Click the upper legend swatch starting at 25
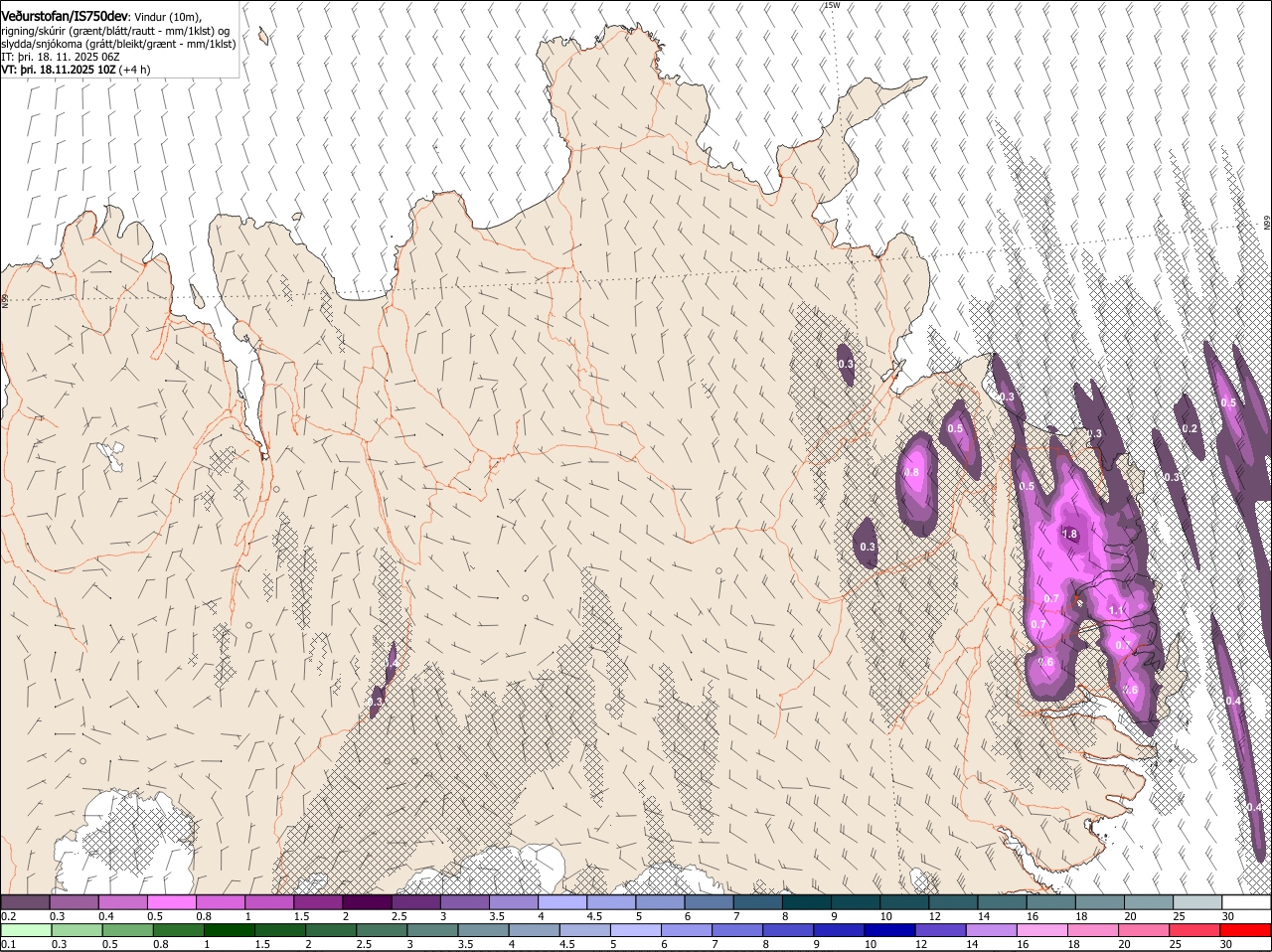The image size is (1272, 952). [1197, 902]
